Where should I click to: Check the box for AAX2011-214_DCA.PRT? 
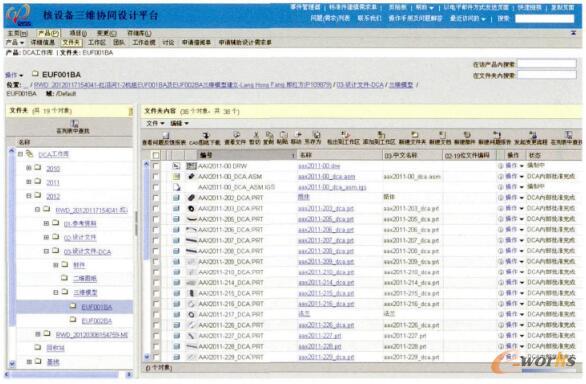[156, 283]
